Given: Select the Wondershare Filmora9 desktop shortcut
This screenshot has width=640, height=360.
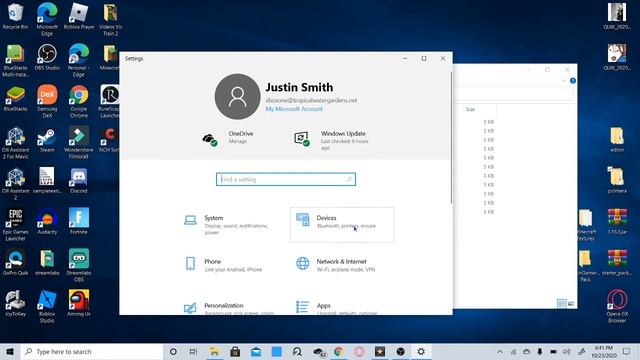Looking at the screenshot, I should tap(79, 142).
